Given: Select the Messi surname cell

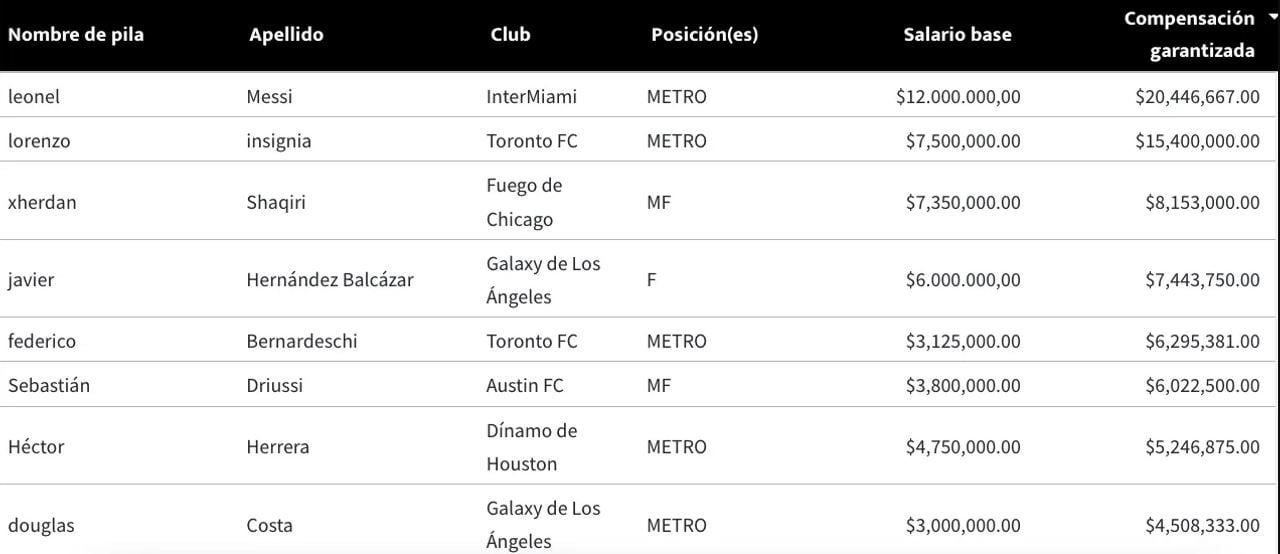Looking at the screenshot, I should pos(269,97).
